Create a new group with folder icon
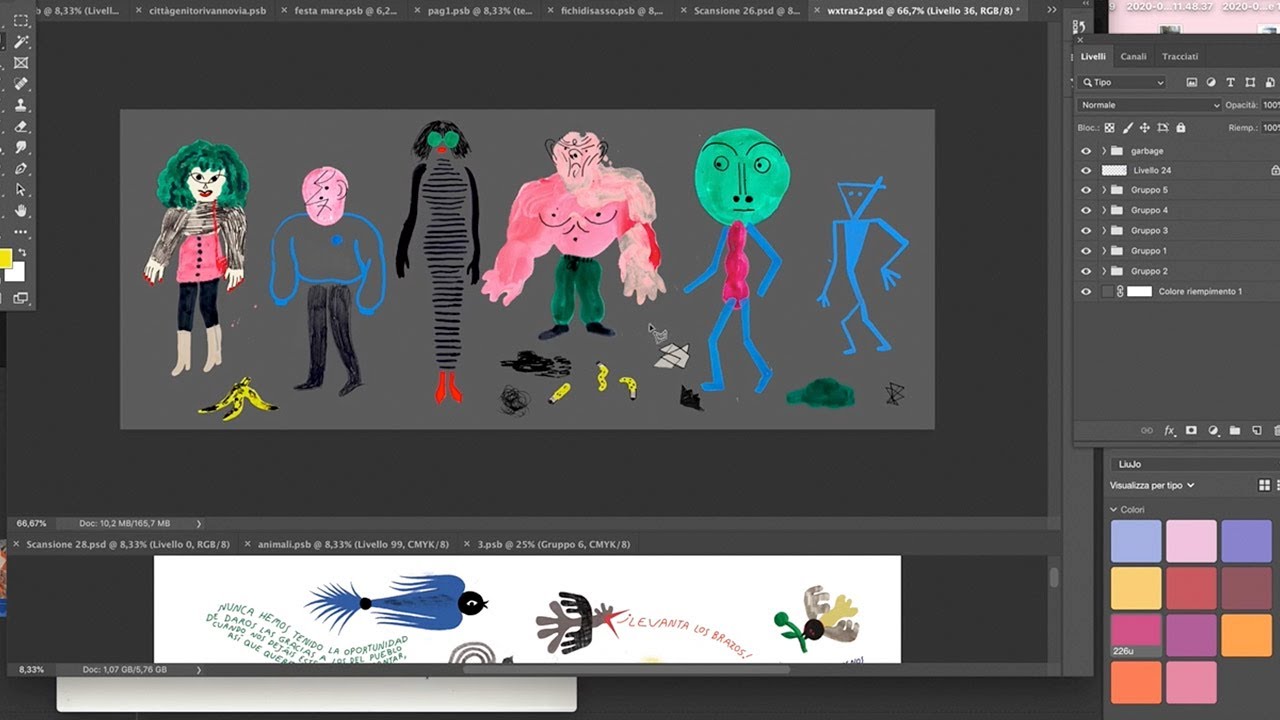1280x720 pixels. click(x=1234, y=431)
